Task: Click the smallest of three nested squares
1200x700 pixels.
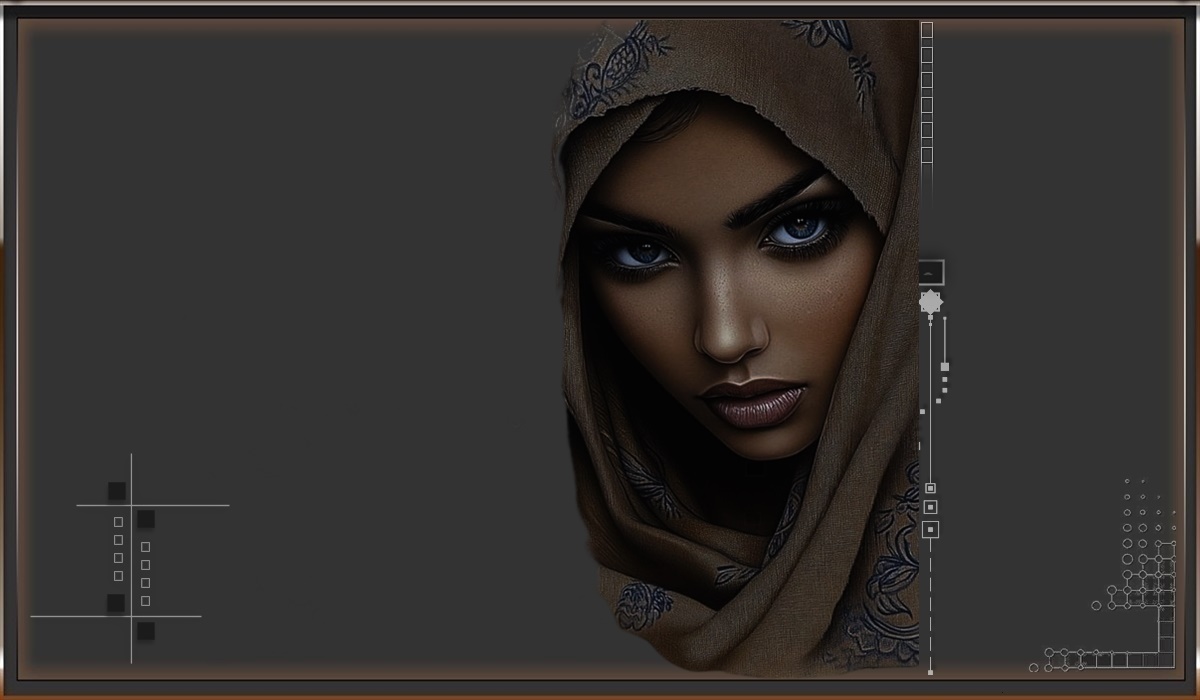Action: [x=930, y=488]
